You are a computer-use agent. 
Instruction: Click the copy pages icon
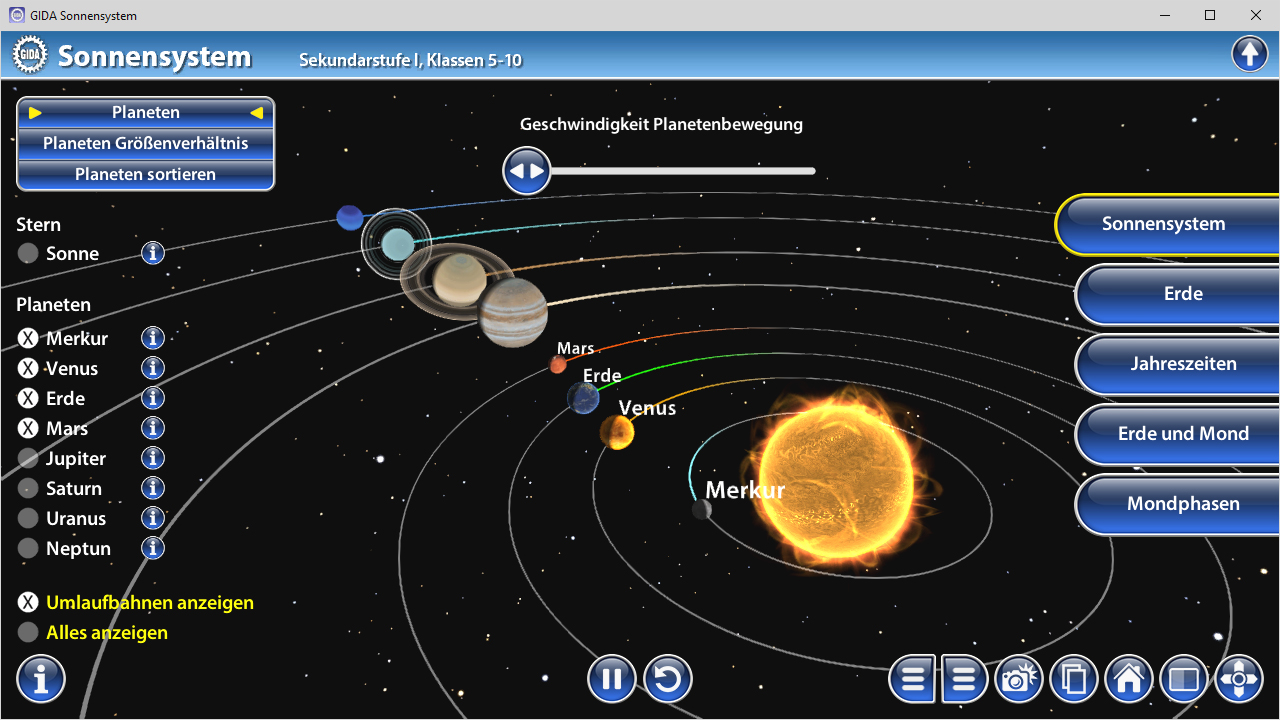1073,680
